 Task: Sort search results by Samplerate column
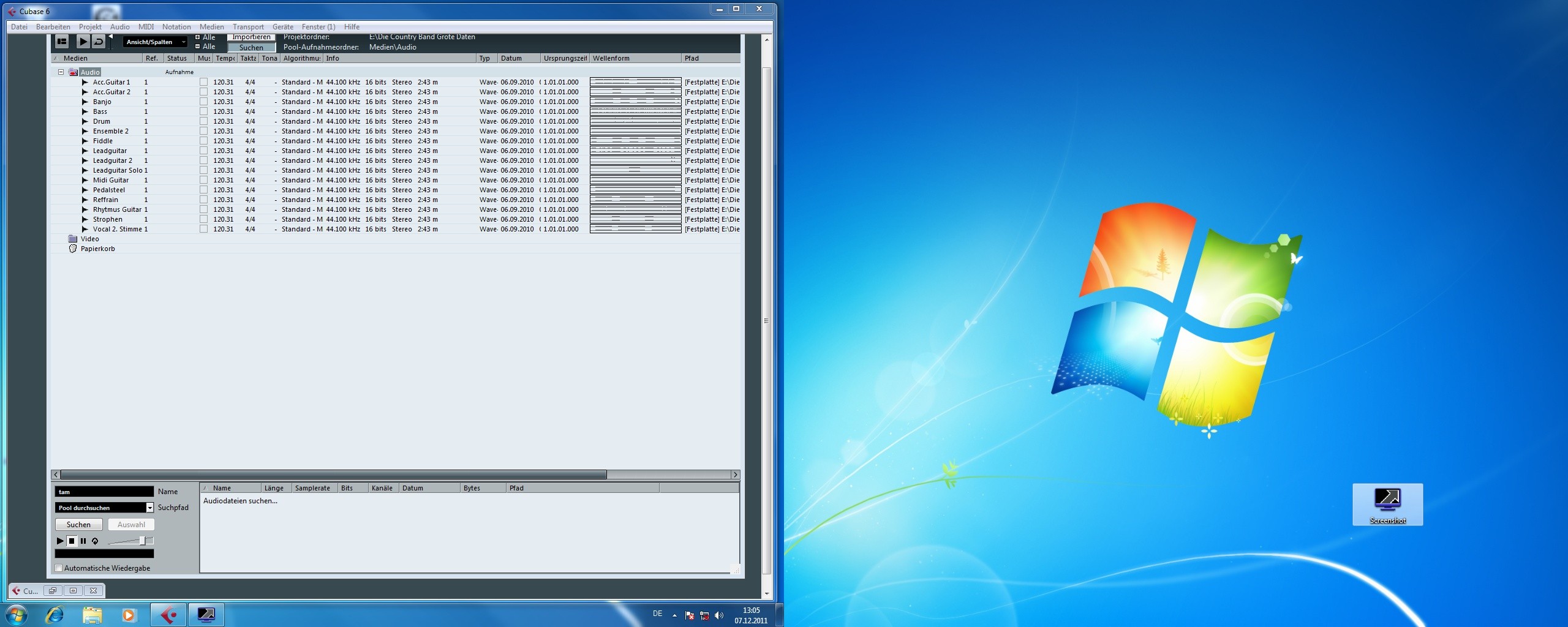point(314,488)
